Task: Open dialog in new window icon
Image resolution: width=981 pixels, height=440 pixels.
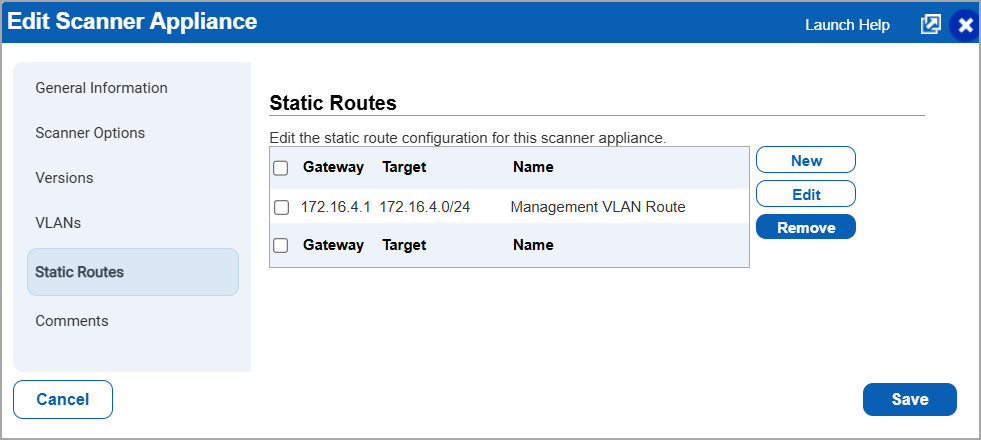Action: point(930,25)
